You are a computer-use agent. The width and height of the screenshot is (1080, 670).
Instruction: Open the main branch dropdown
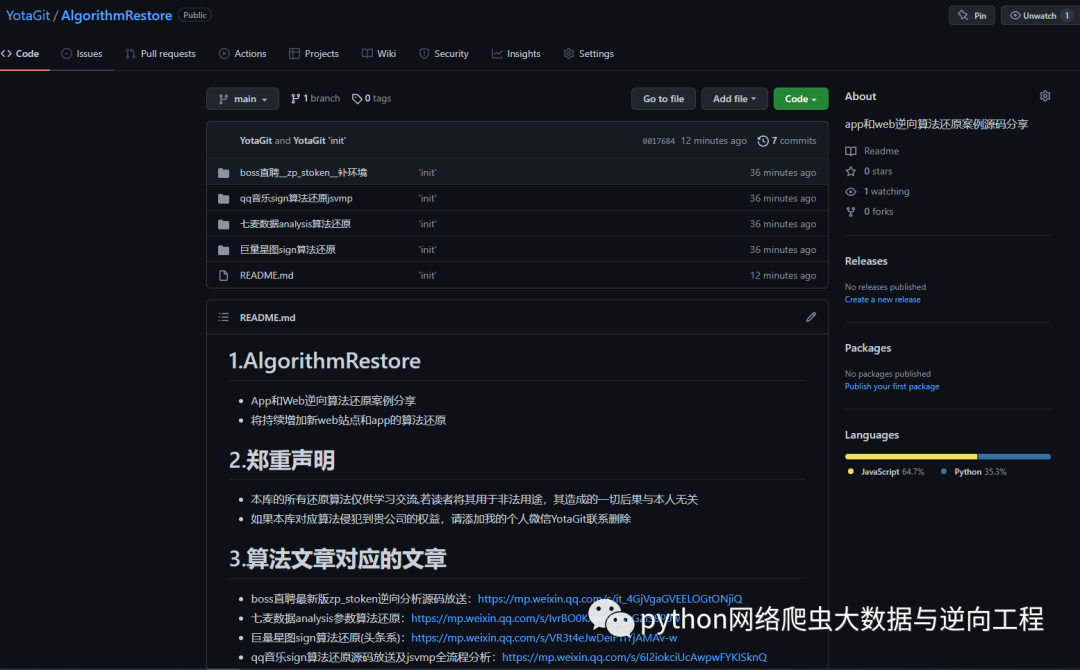click(x=242, y=98)
